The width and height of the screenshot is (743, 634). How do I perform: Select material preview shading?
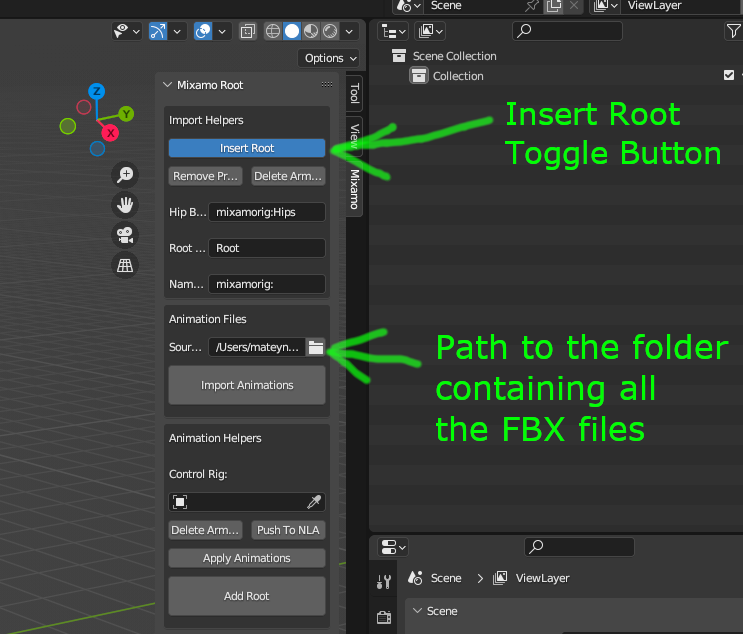tap(311, 31)
